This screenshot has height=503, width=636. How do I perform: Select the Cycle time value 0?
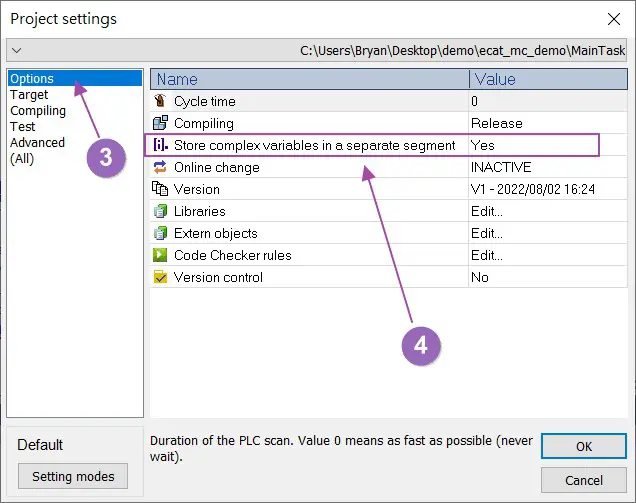click(474, 101)
